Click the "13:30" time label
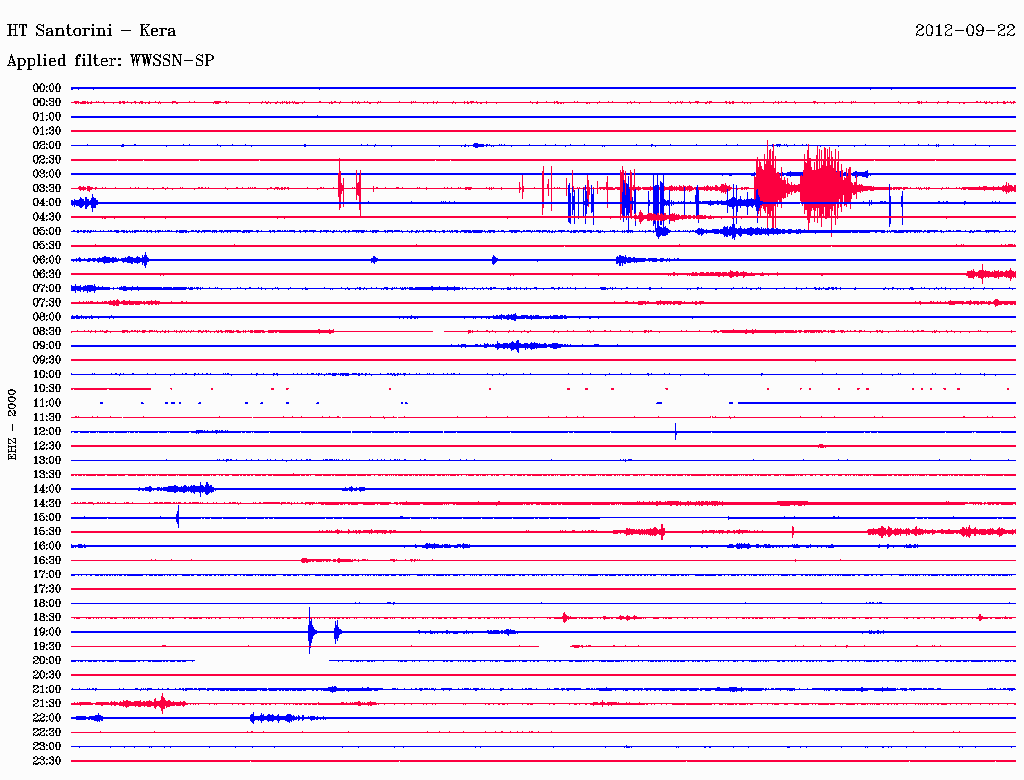The height and width of the screenshot is (780, 1024). click(x=47, y=475)
